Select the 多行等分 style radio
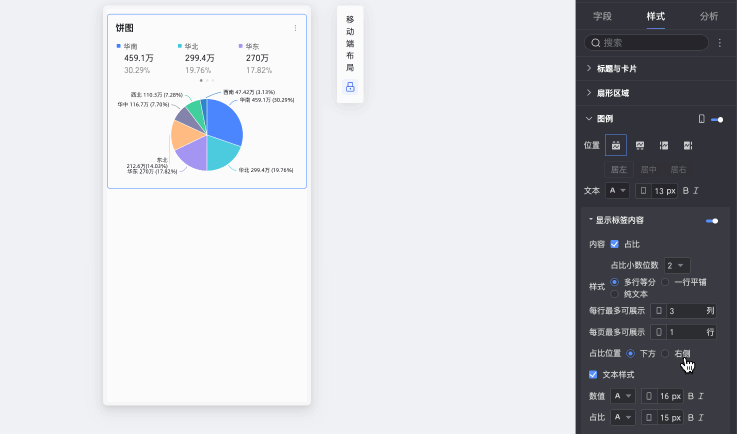The width and height of the screenshot is (737, 434). pyautogui.click(x=614, y=282)
